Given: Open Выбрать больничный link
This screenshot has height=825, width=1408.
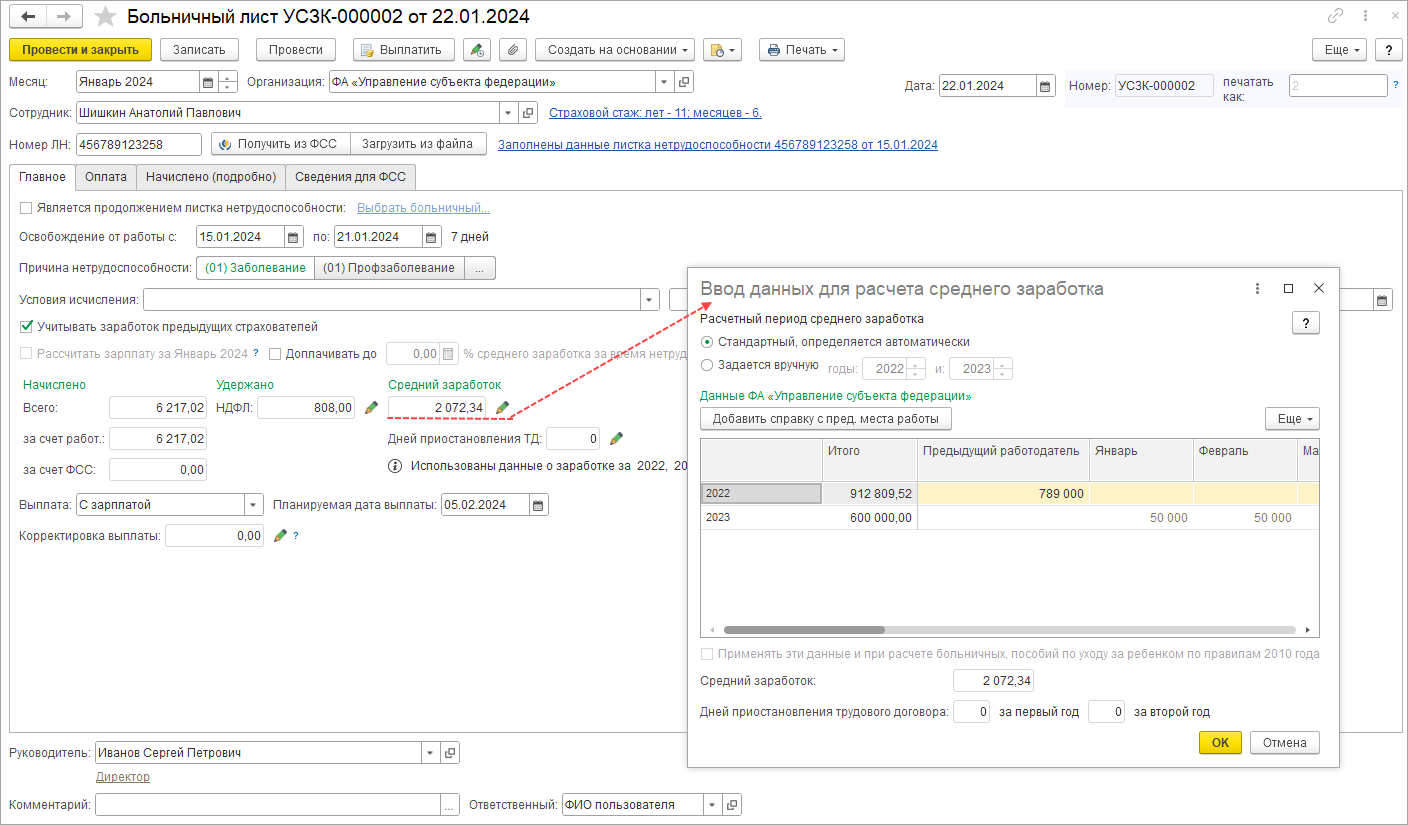Looking at the screenshot, I should (x=423, y=208).
